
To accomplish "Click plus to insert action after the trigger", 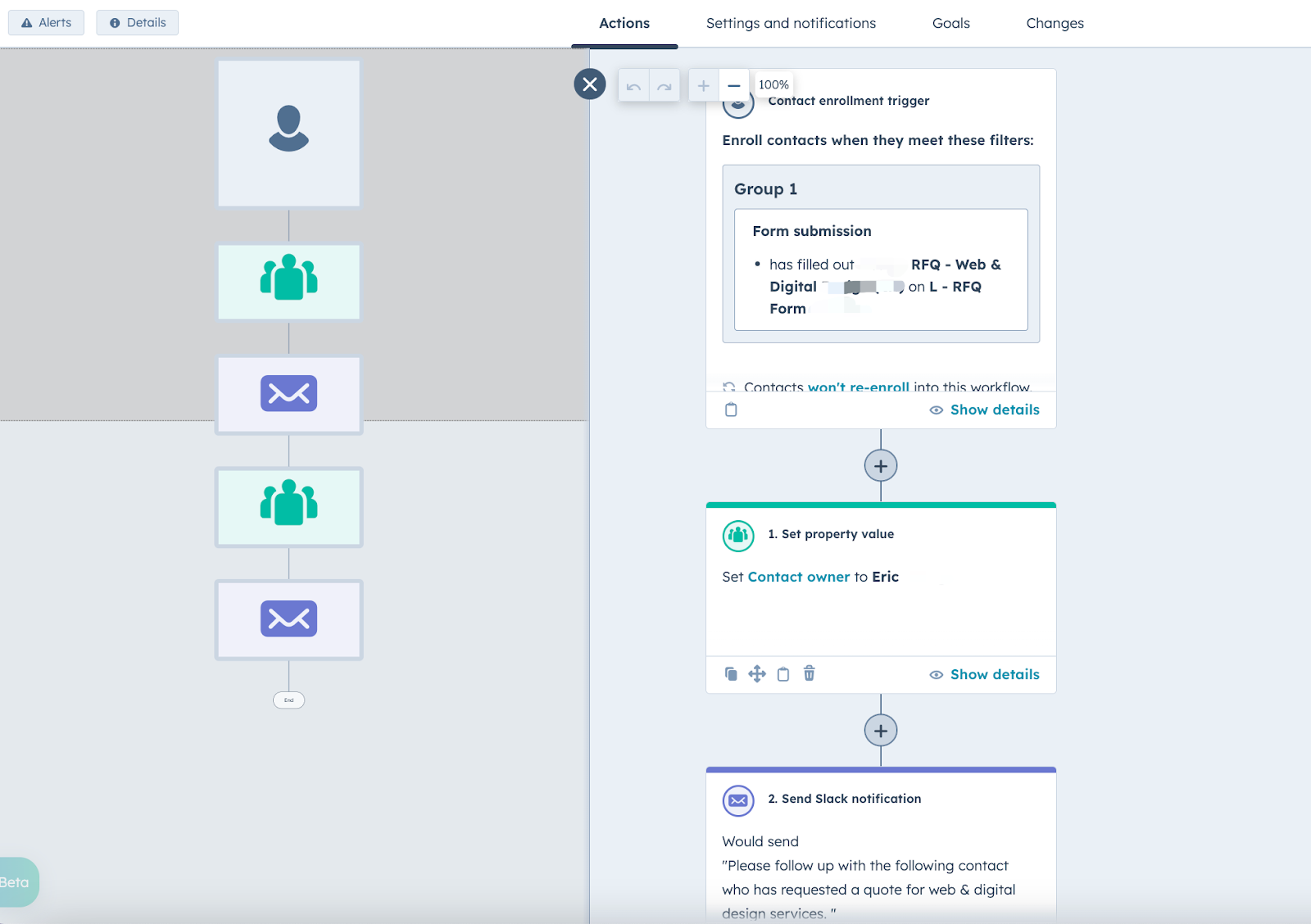I will click(x=880, y=465).
